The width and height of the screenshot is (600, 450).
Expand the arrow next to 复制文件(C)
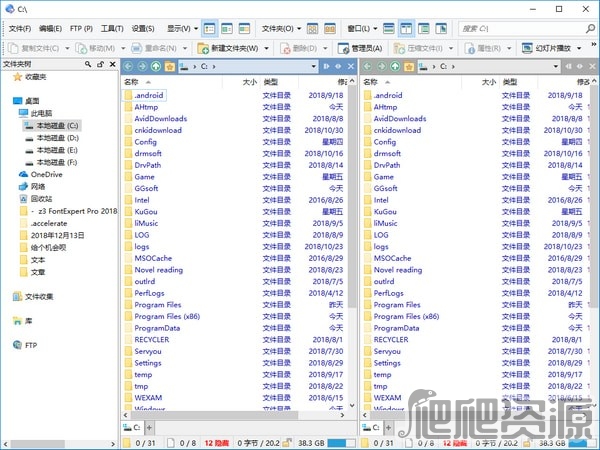coord(67,49)
